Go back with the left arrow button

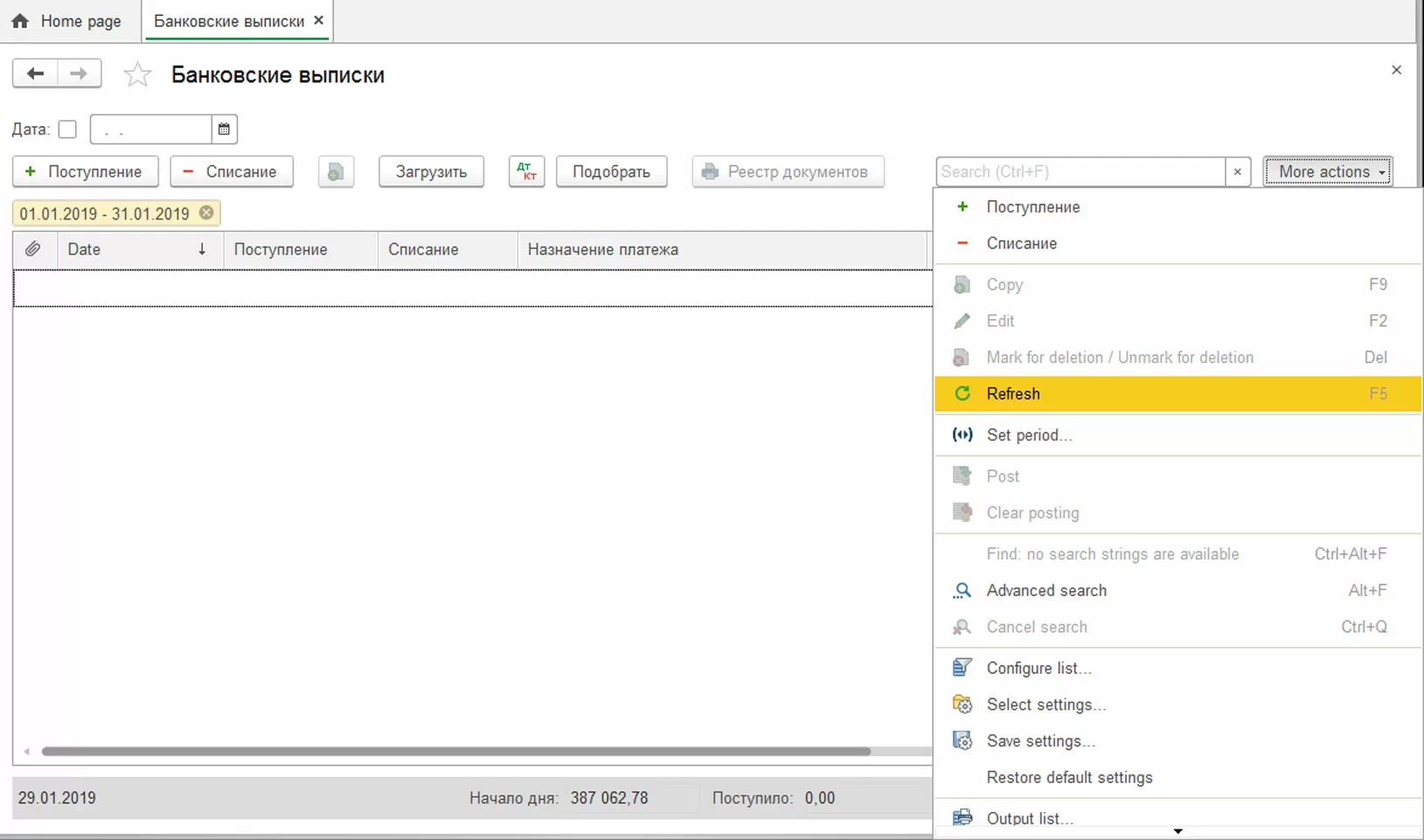[35, 73]
